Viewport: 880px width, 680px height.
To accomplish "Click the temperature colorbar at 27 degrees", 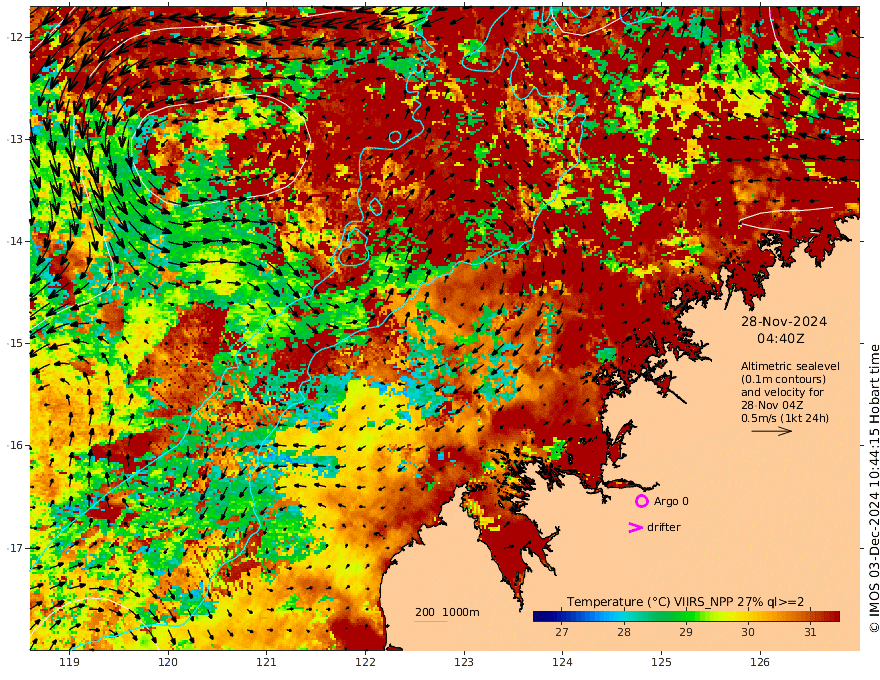I will point(562,617).
